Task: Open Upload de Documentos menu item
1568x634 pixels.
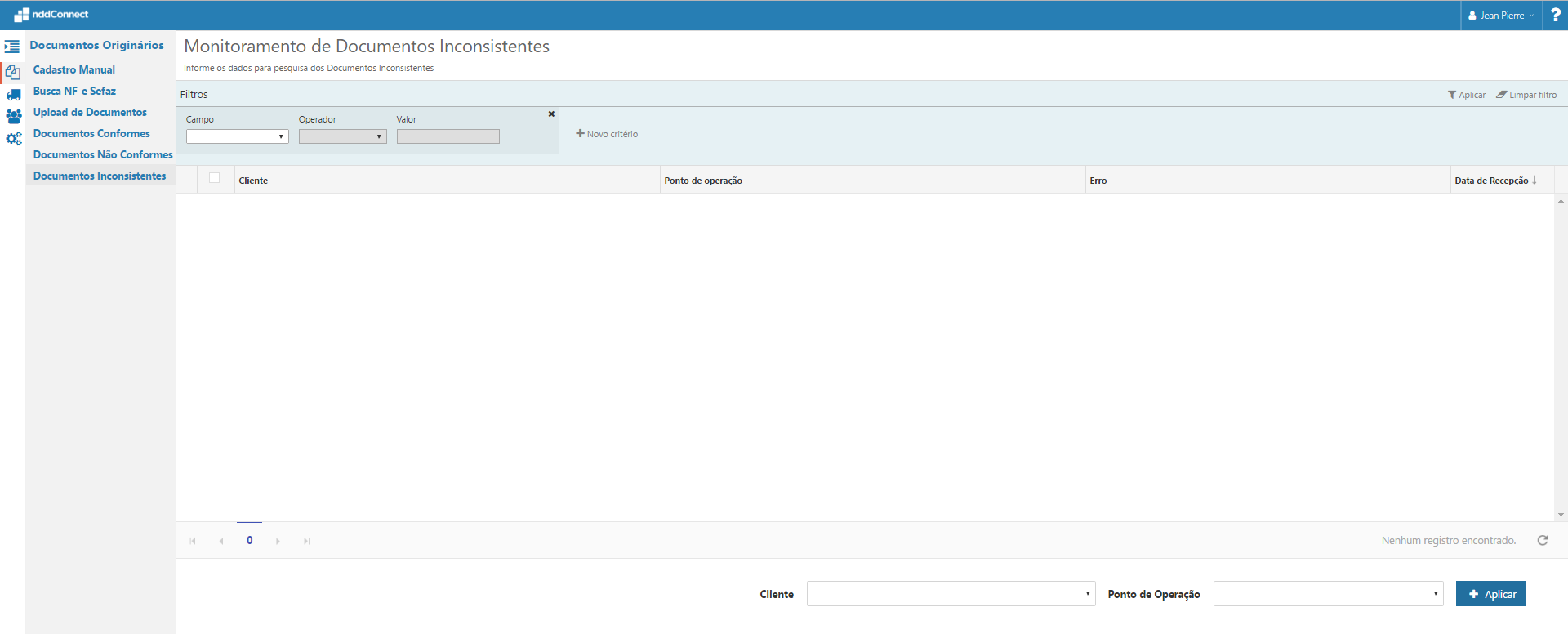Action: (90, 113)
